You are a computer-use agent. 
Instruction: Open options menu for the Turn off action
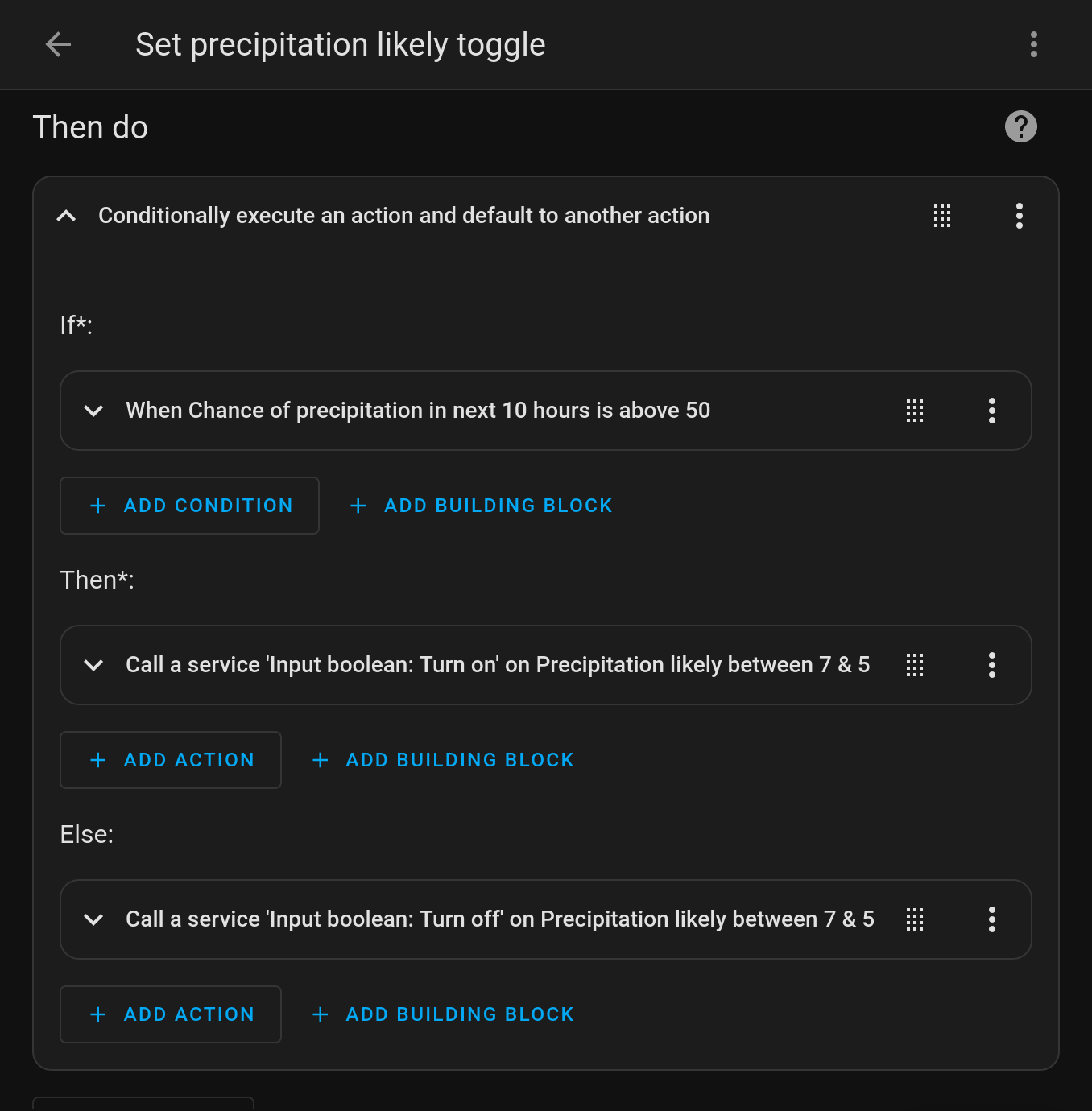[992, 919]
